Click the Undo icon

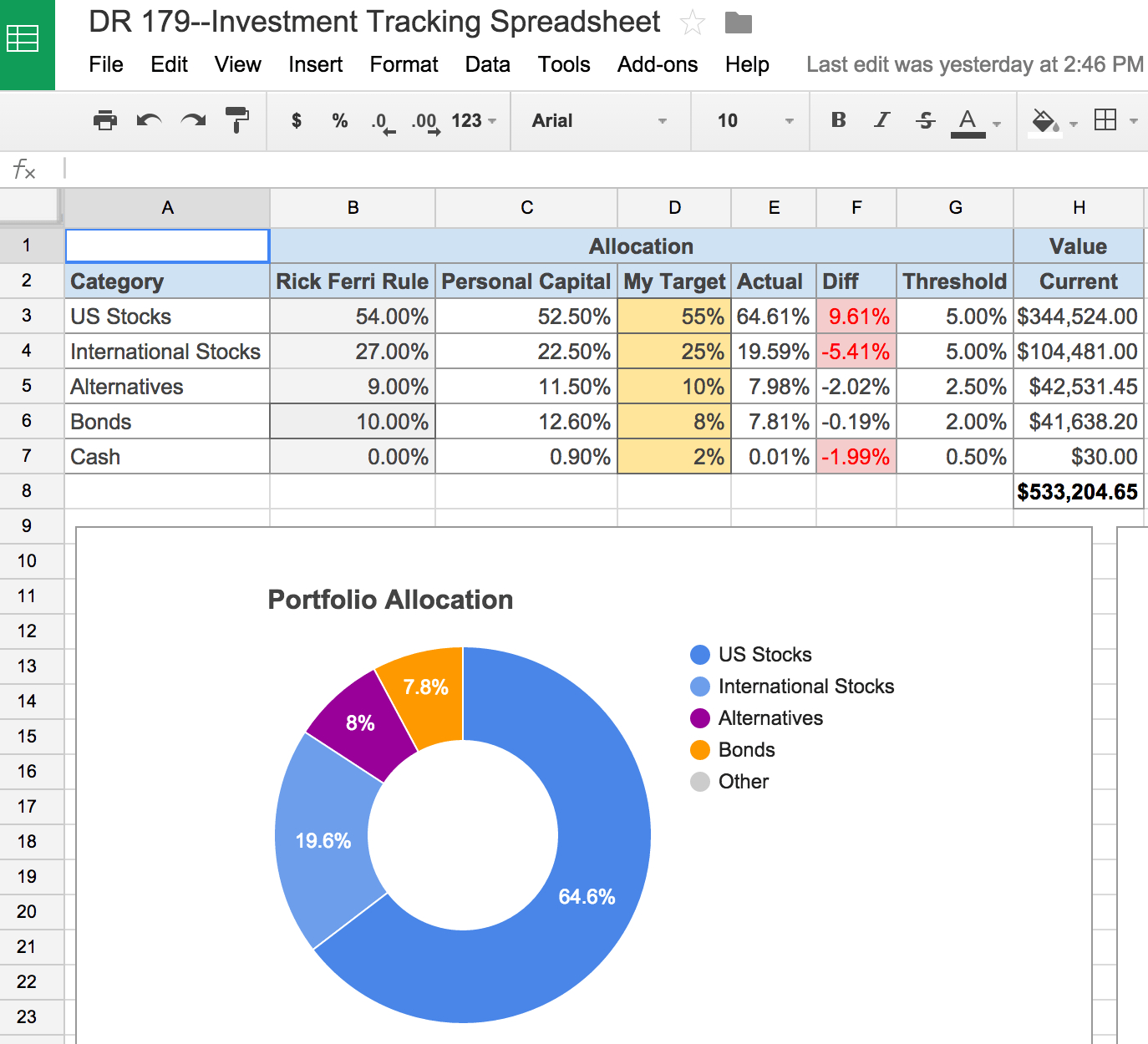coord(149,120)
